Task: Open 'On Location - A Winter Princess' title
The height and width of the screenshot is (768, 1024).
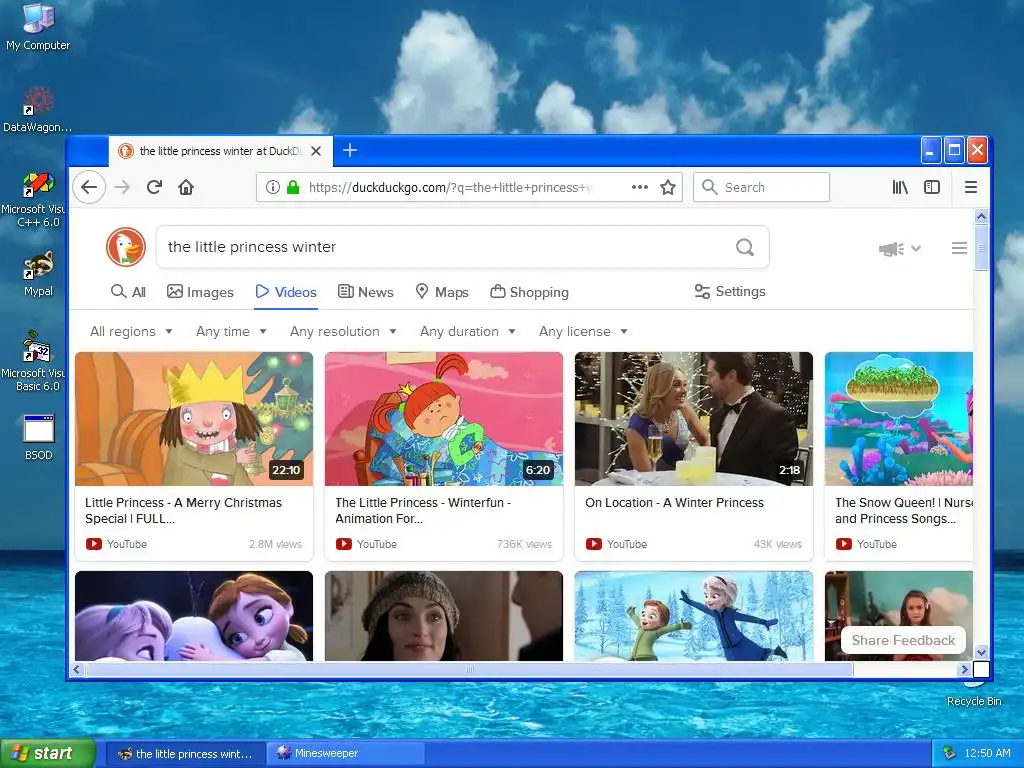Action: point(675,503)
